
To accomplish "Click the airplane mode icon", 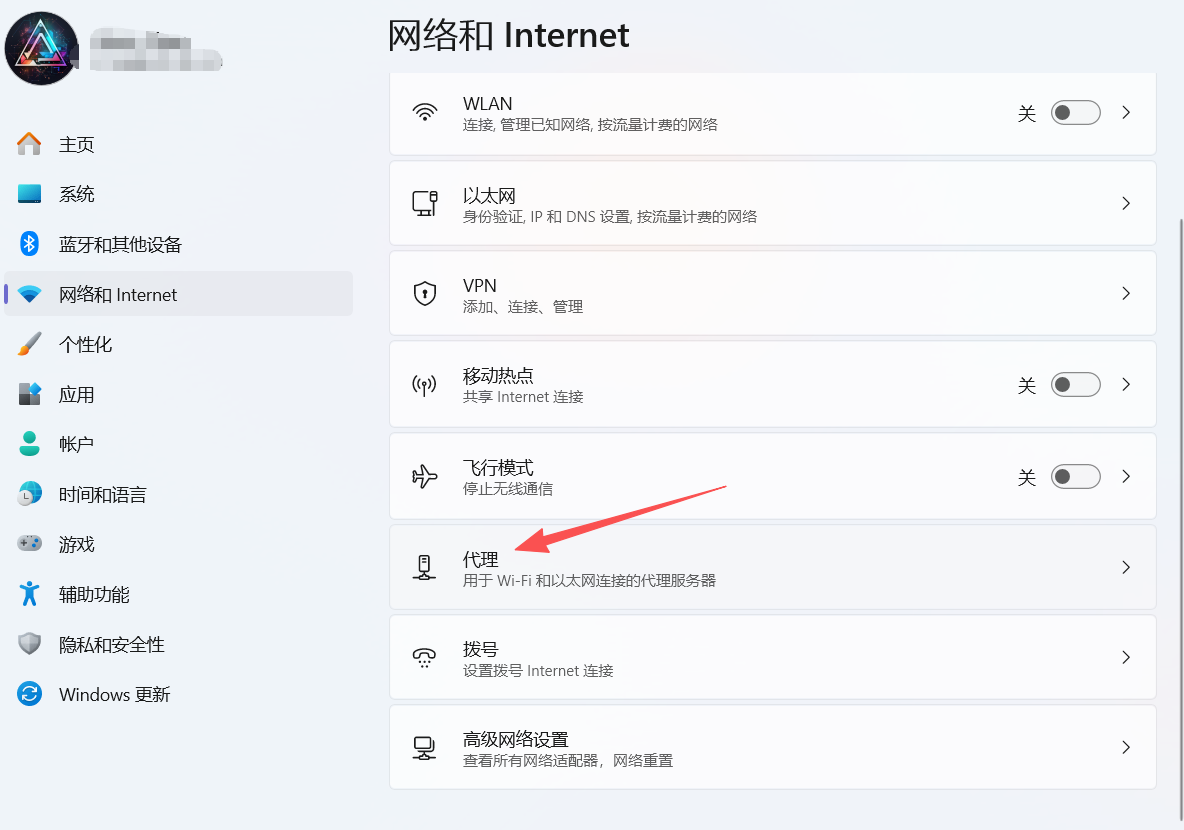I will [425, 476].
